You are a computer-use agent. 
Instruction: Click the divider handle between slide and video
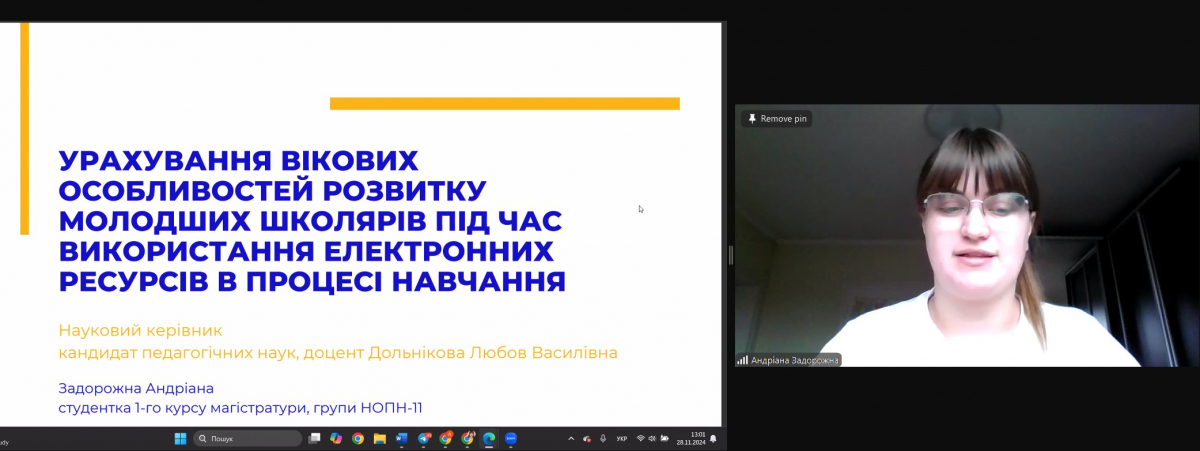point(730,255)
